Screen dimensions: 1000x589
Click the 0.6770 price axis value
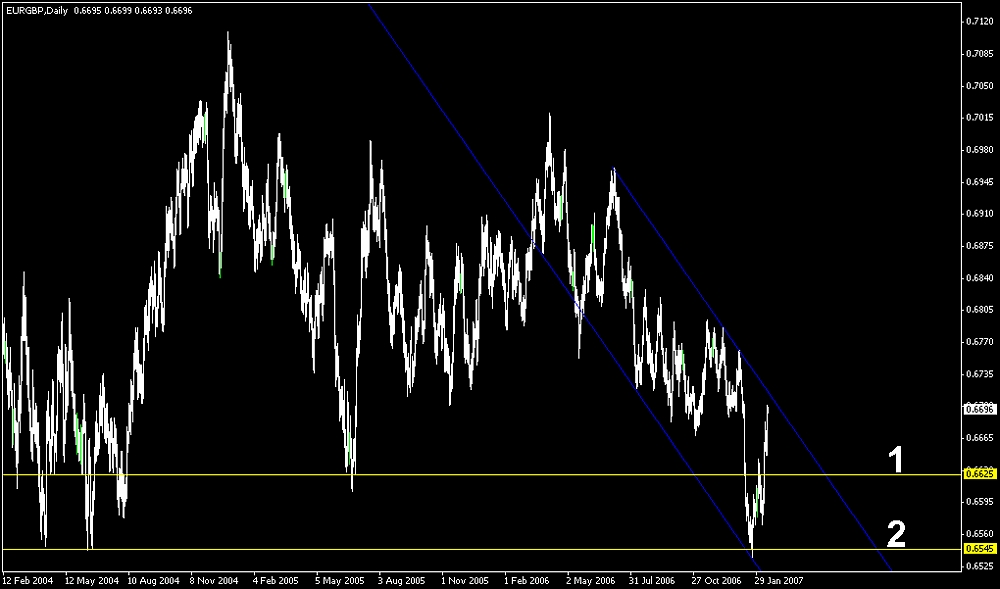[978, 342]
